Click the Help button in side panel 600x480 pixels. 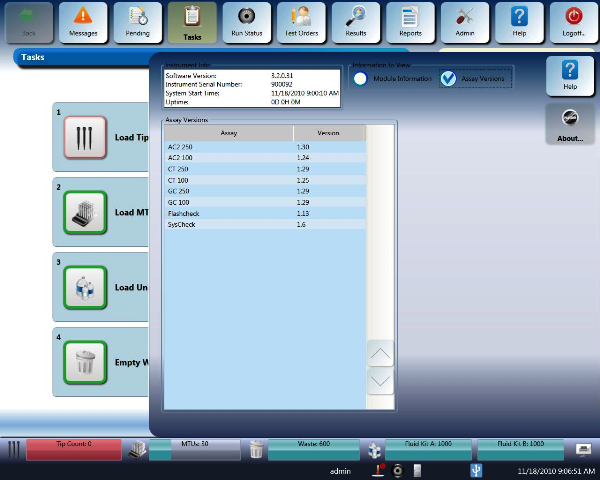point(571,74)
